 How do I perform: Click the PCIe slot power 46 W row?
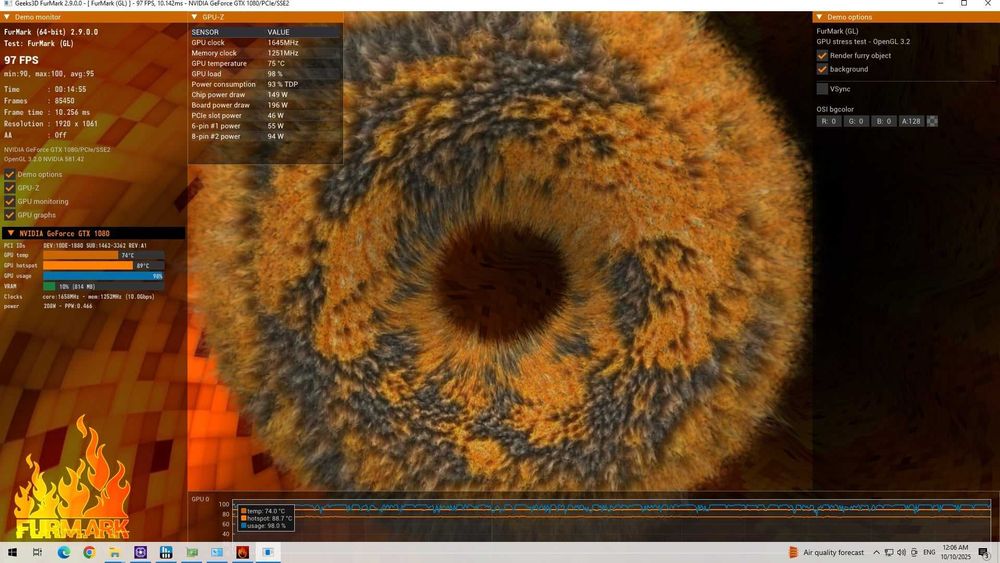tap(265, 115)
